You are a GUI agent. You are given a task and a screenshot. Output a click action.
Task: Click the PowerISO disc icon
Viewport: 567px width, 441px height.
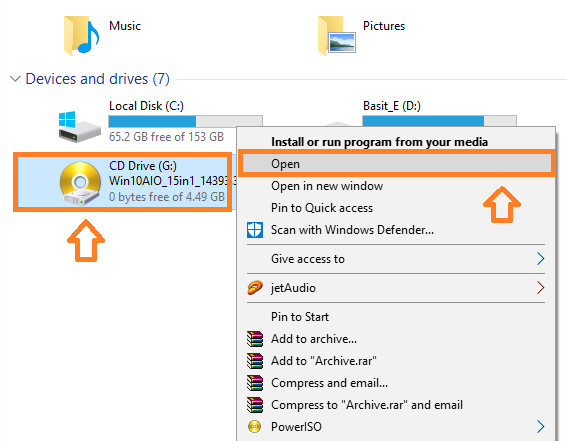[x=255, y=427]
